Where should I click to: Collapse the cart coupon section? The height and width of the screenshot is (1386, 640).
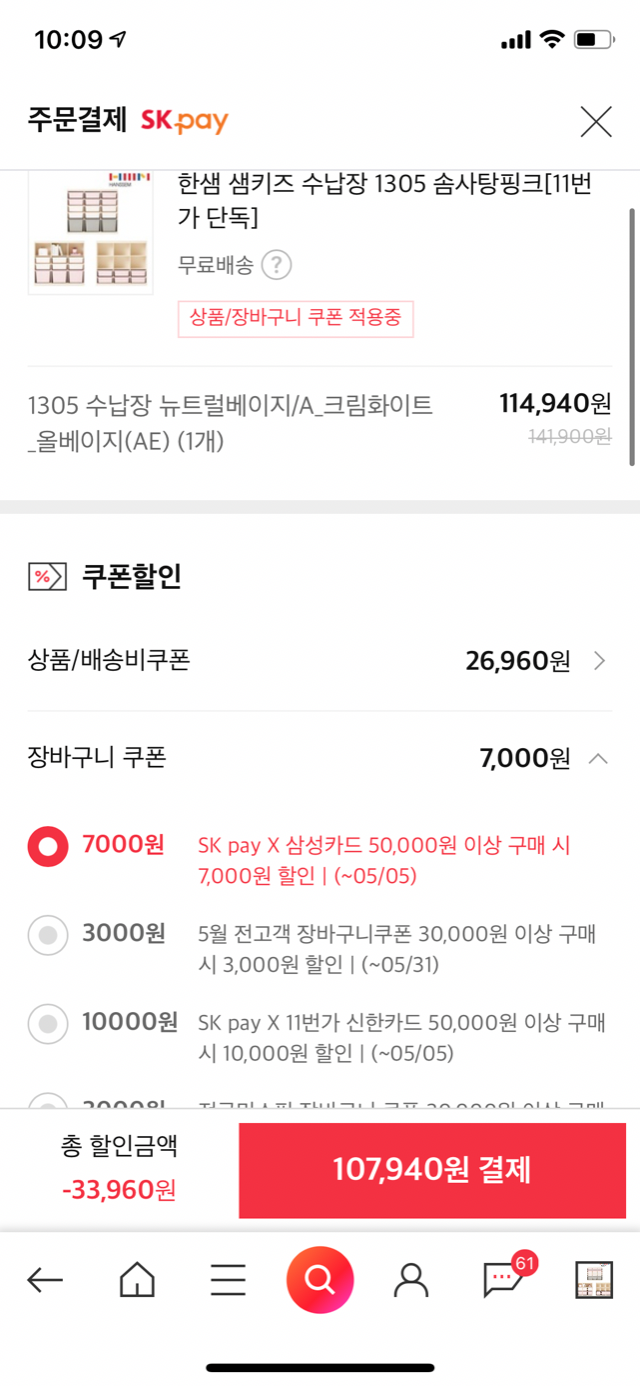click(598, 759)
